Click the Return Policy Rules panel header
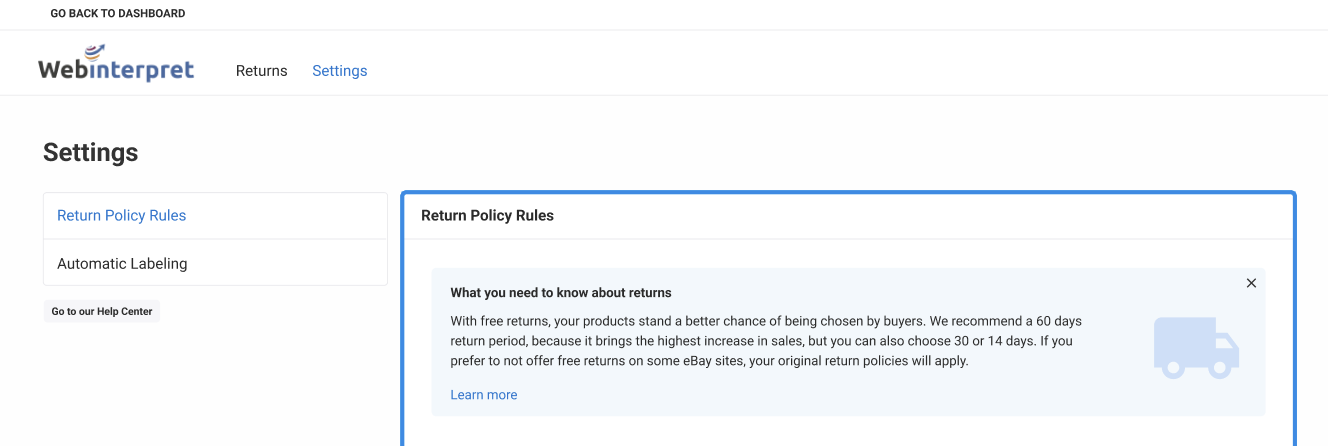Screen dimensions: 1328x446 click(487, 215)
